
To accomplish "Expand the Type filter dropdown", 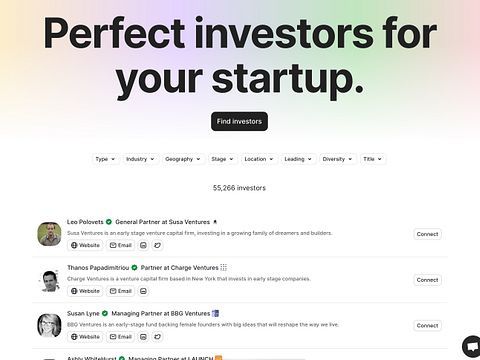I will coord(105,159).
